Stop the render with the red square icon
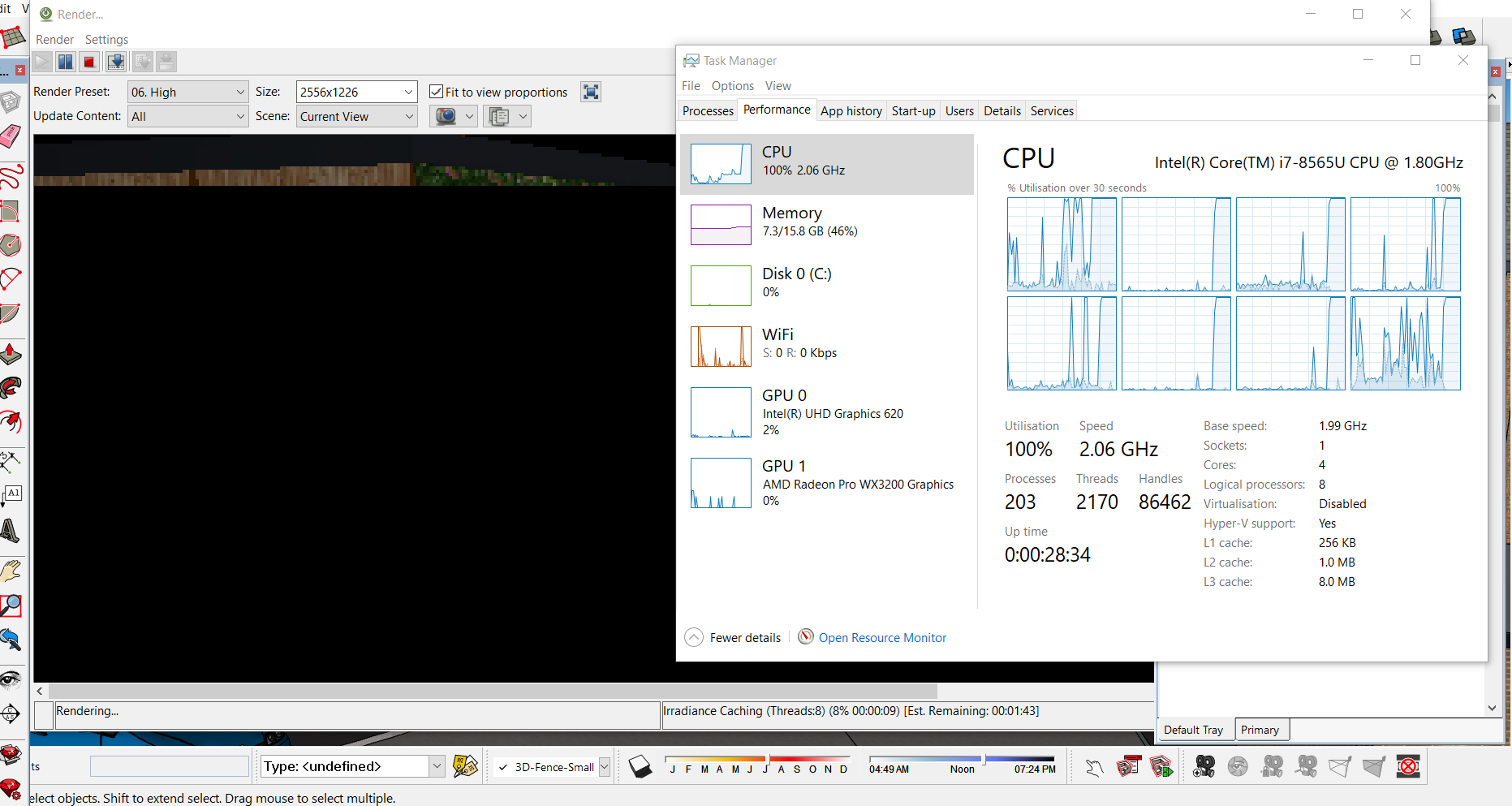 click(x=89, y=61)
